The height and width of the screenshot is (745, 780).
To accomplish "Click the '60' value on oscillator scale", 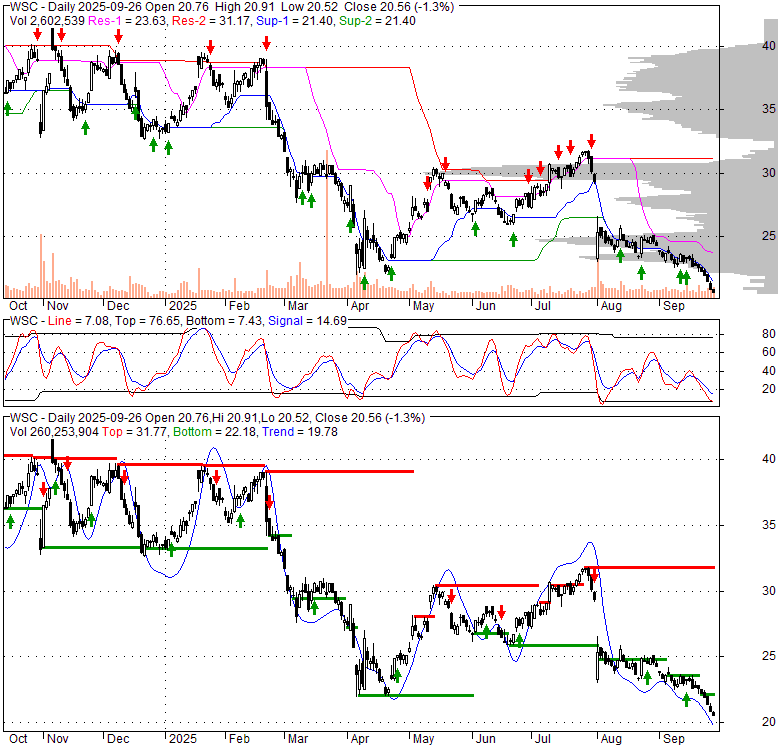I will [769, 352].
